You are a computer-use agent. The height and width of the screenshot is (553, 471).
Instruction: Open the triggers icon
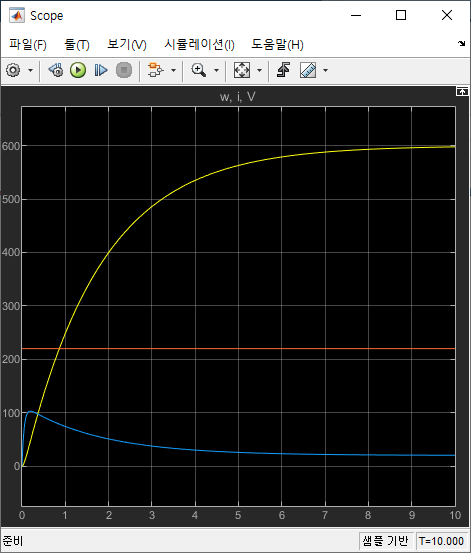tap(284, 70)
